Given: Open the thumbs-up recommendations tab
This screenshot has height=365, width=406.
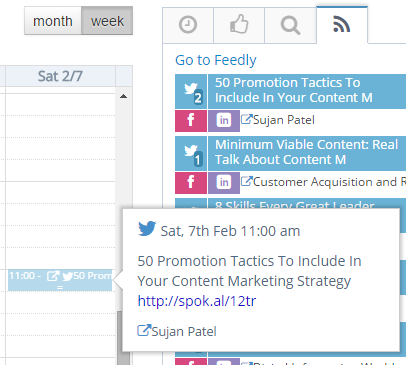Looking at the screenshot, I should [x=239, y=25].
